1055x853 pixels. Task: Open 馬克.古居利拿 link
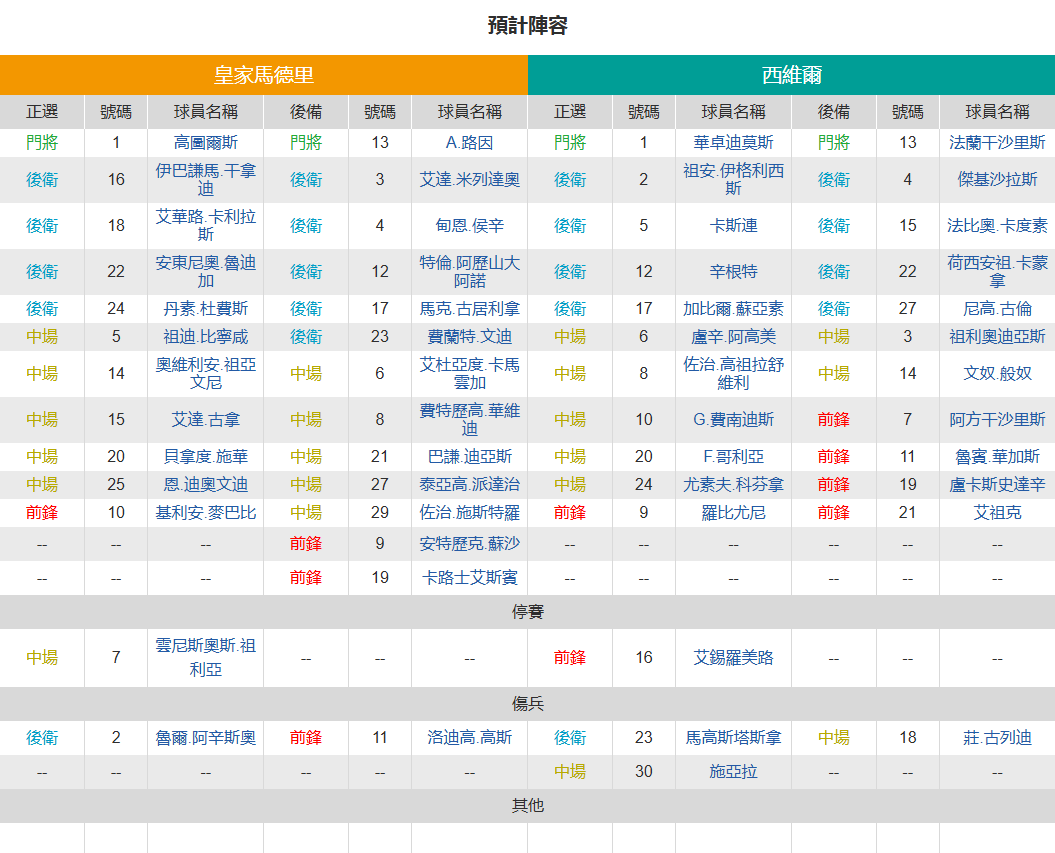[469, 309]
